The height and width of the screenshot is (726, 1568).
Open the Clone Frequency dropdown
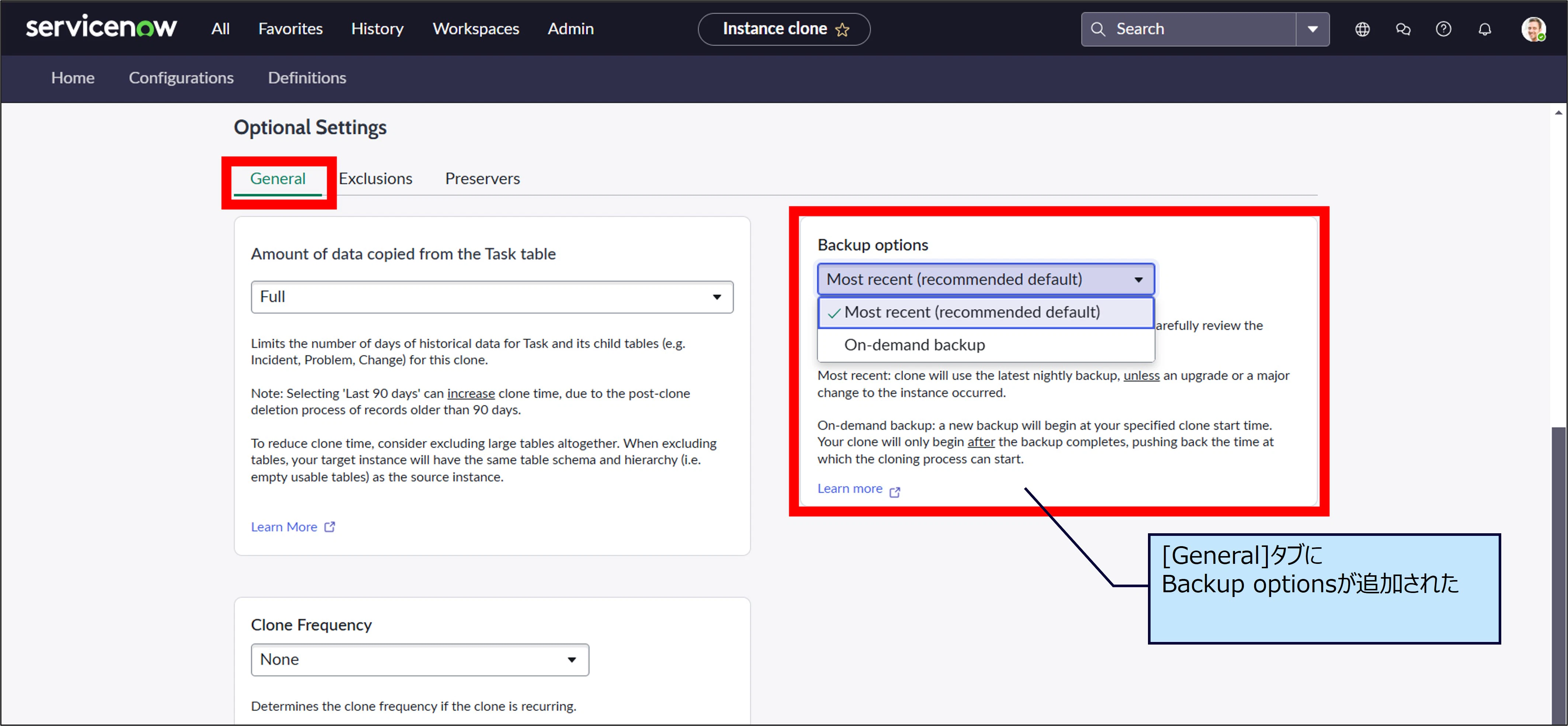click(419, 660)
